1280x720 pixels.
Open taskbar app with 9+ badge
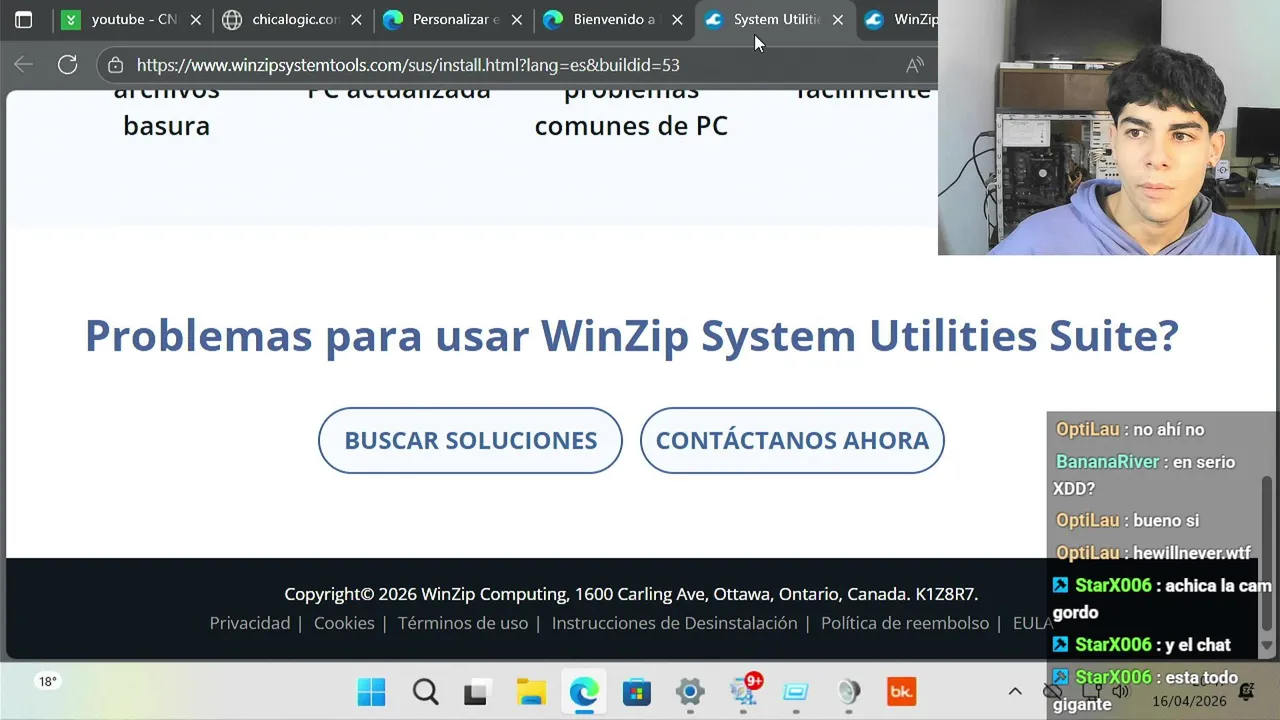coord(744,690)
